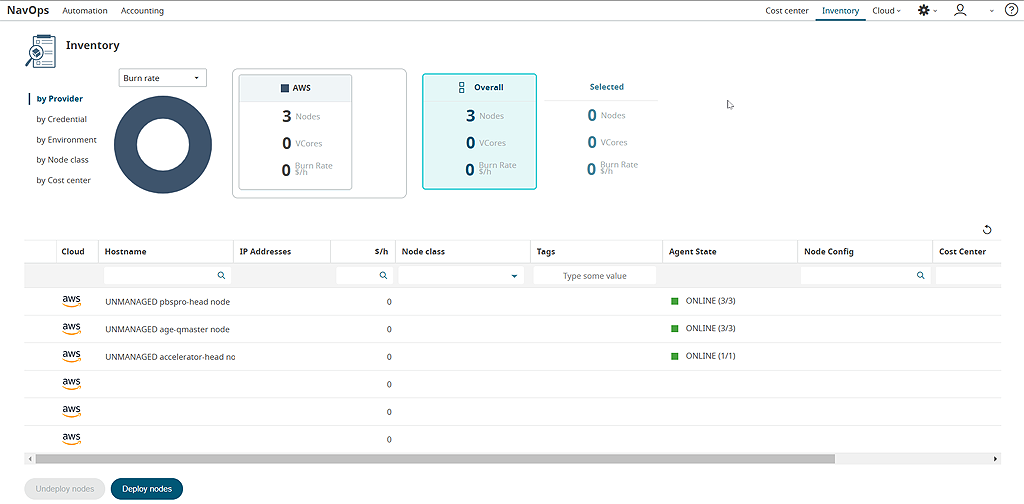Image resolution: width=1024 pixels, height=504 pixels.
Task: Group inventory by Credential
Action: (x=61, y=119)
